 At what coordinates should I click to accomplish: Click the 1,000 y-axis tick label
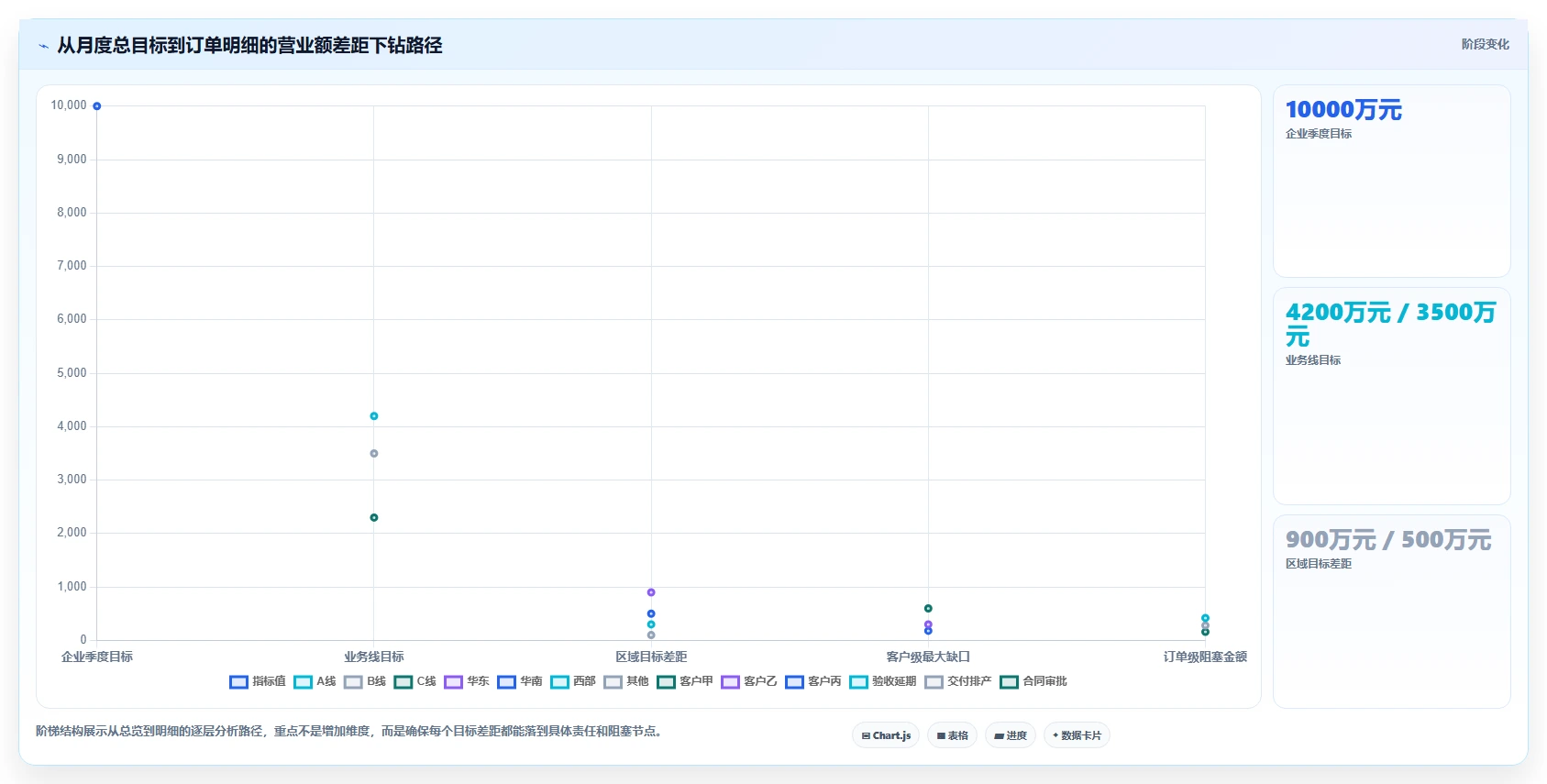(x=72, y=587)
